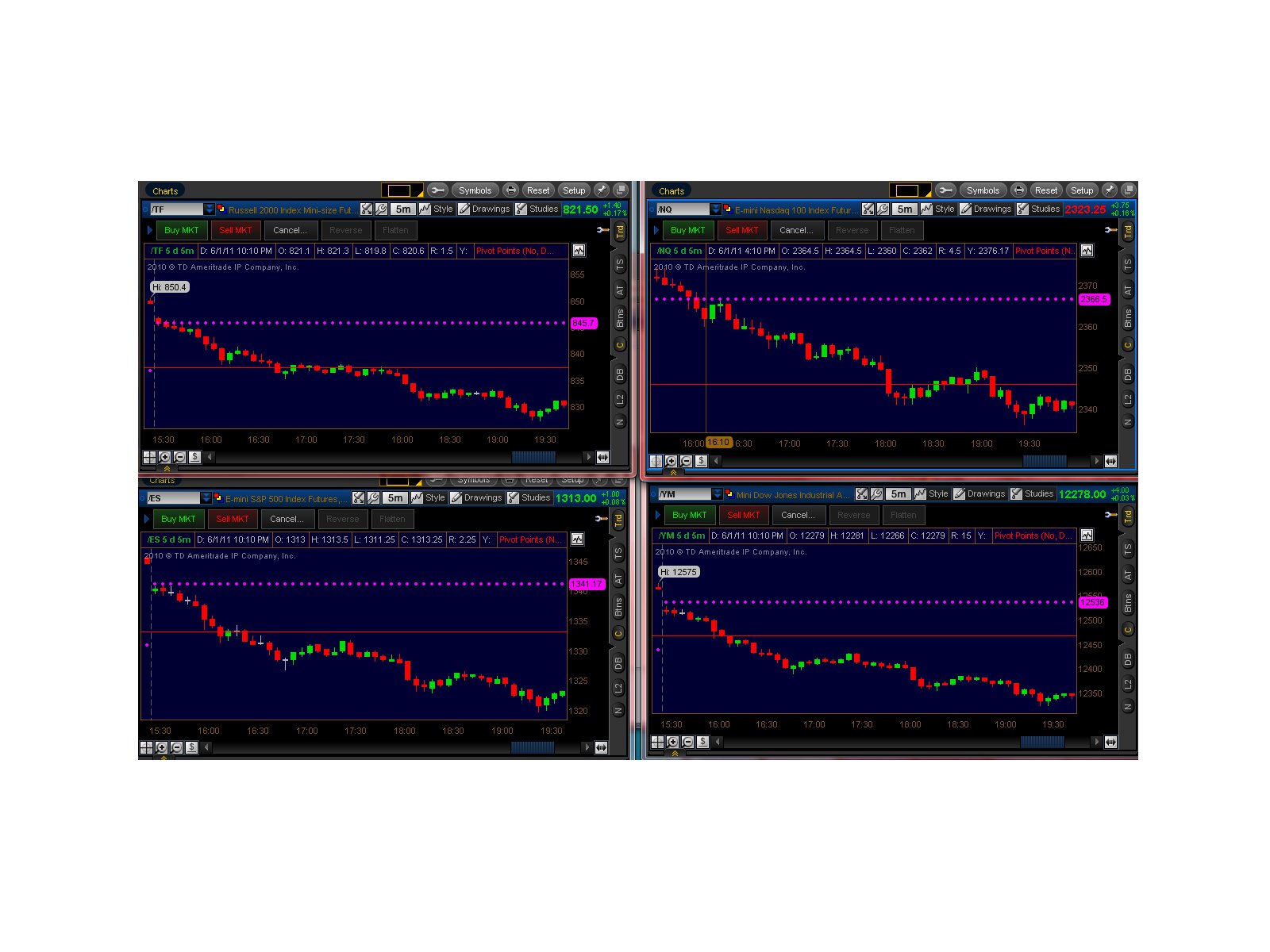
Task: Click the Setup button above the /TF chart
Action: pyautogui.click(x=574, y=190)
